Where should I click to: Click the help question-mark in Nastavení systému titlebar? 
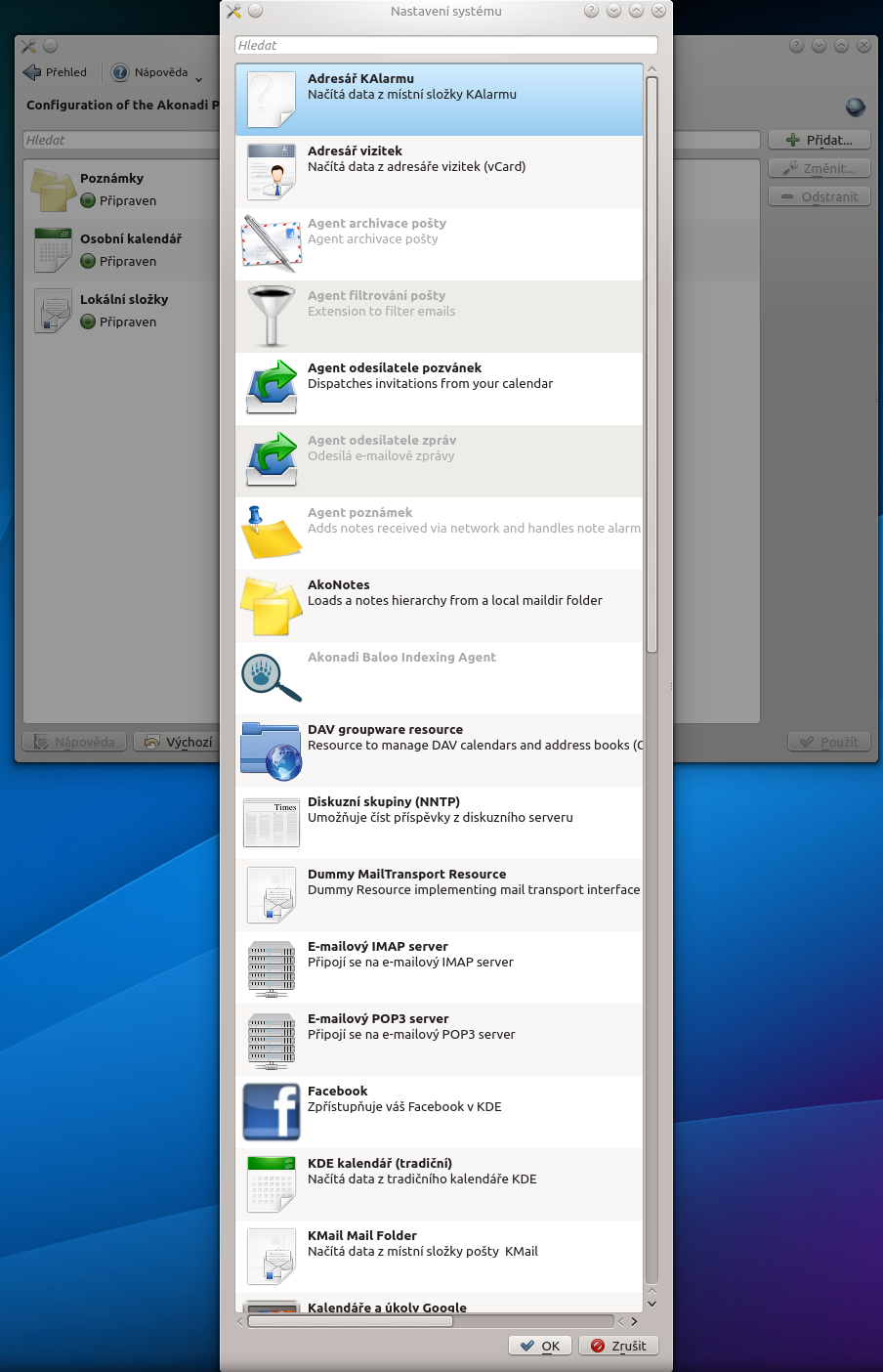coord(591,11)
